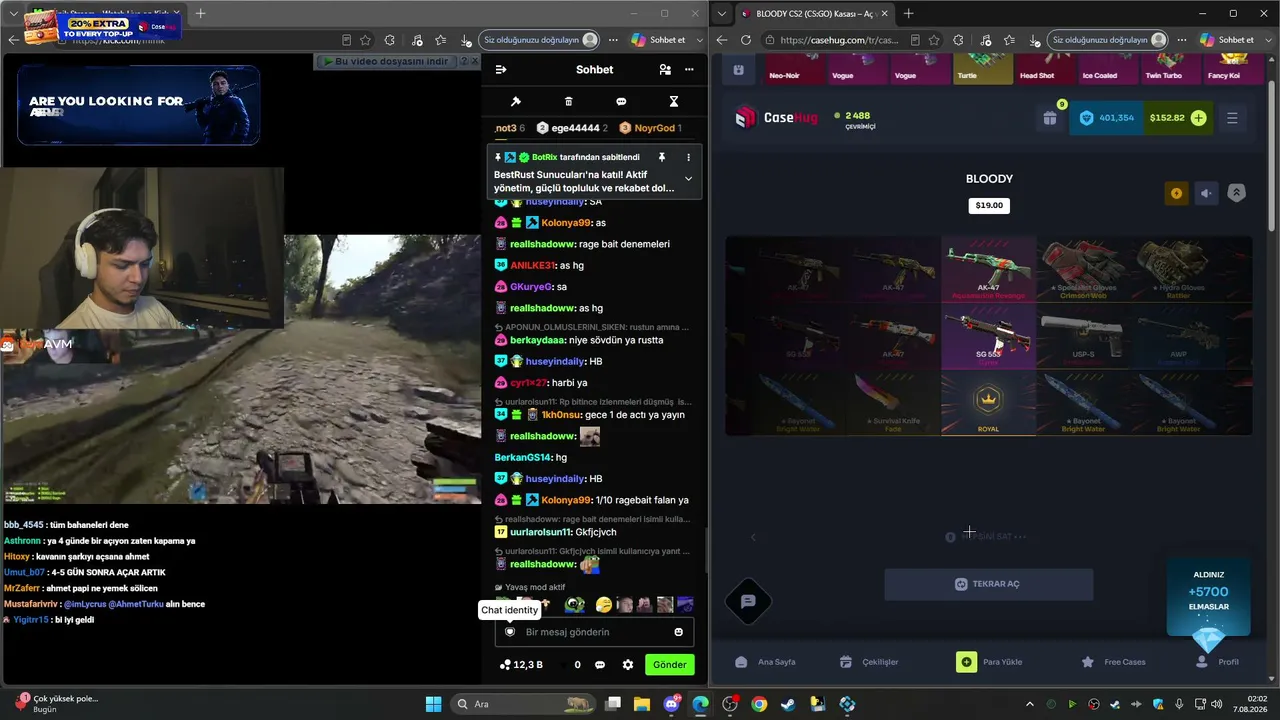
Task: Click the small chat bubble icon beside settings
Action: (600, 664)
